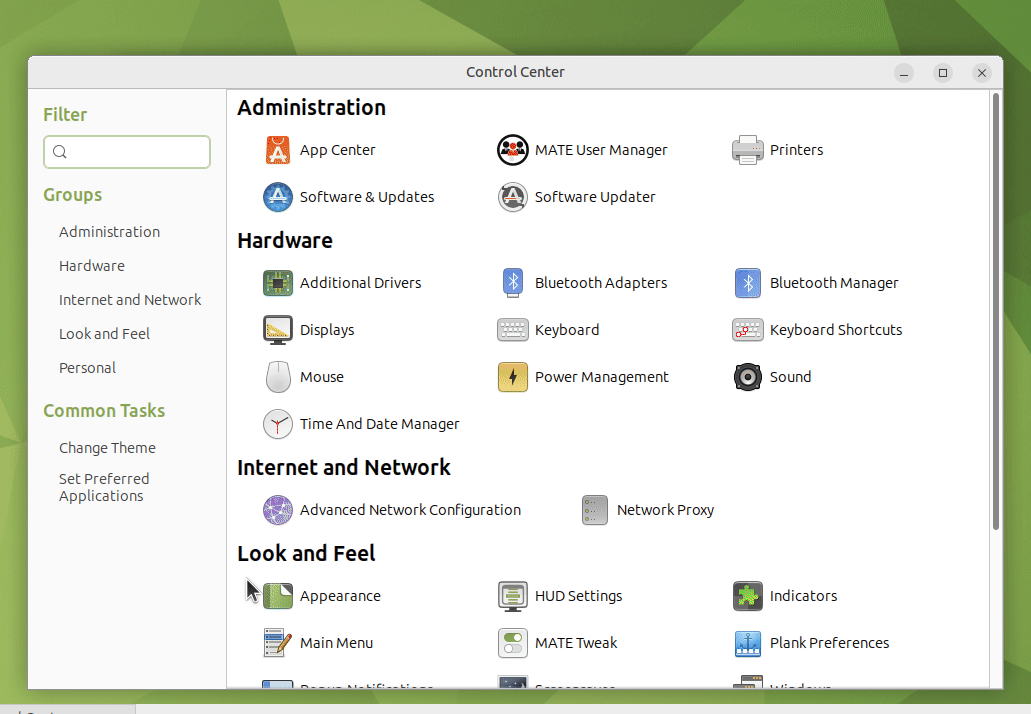Viewport: 1031px width, 714px height.
Task: Open the Appearance icon
Action: [277, 596]
